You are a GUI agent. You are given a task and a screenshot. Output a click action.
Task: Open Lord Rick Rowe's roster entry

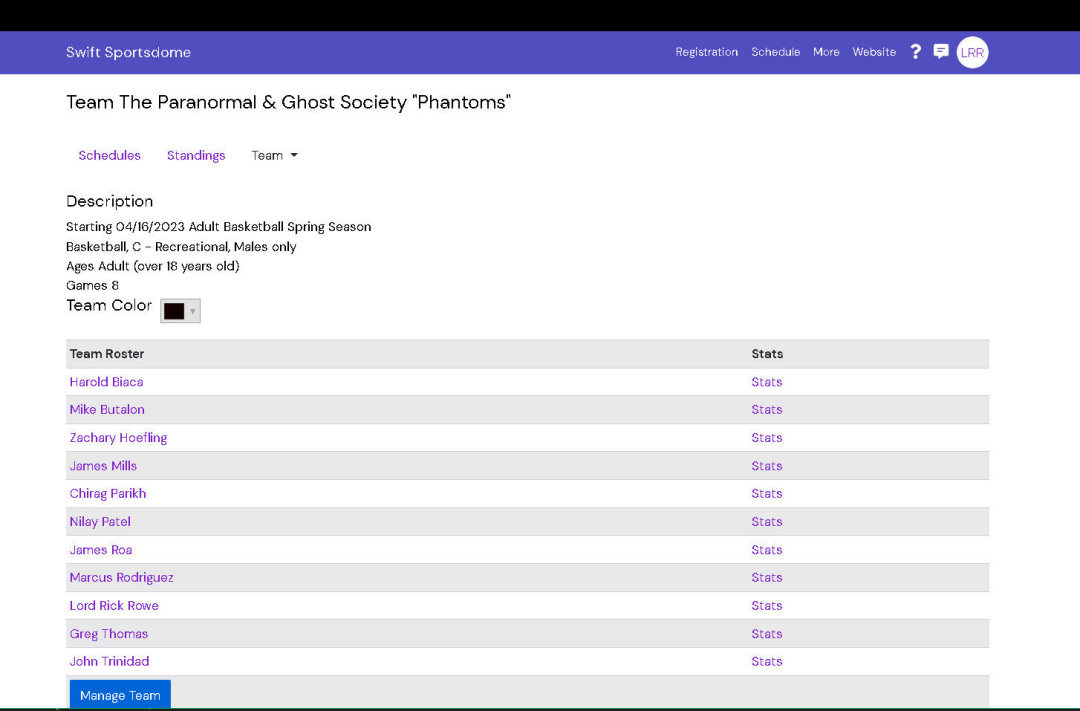pyautogui.click(x=114, y=606)
